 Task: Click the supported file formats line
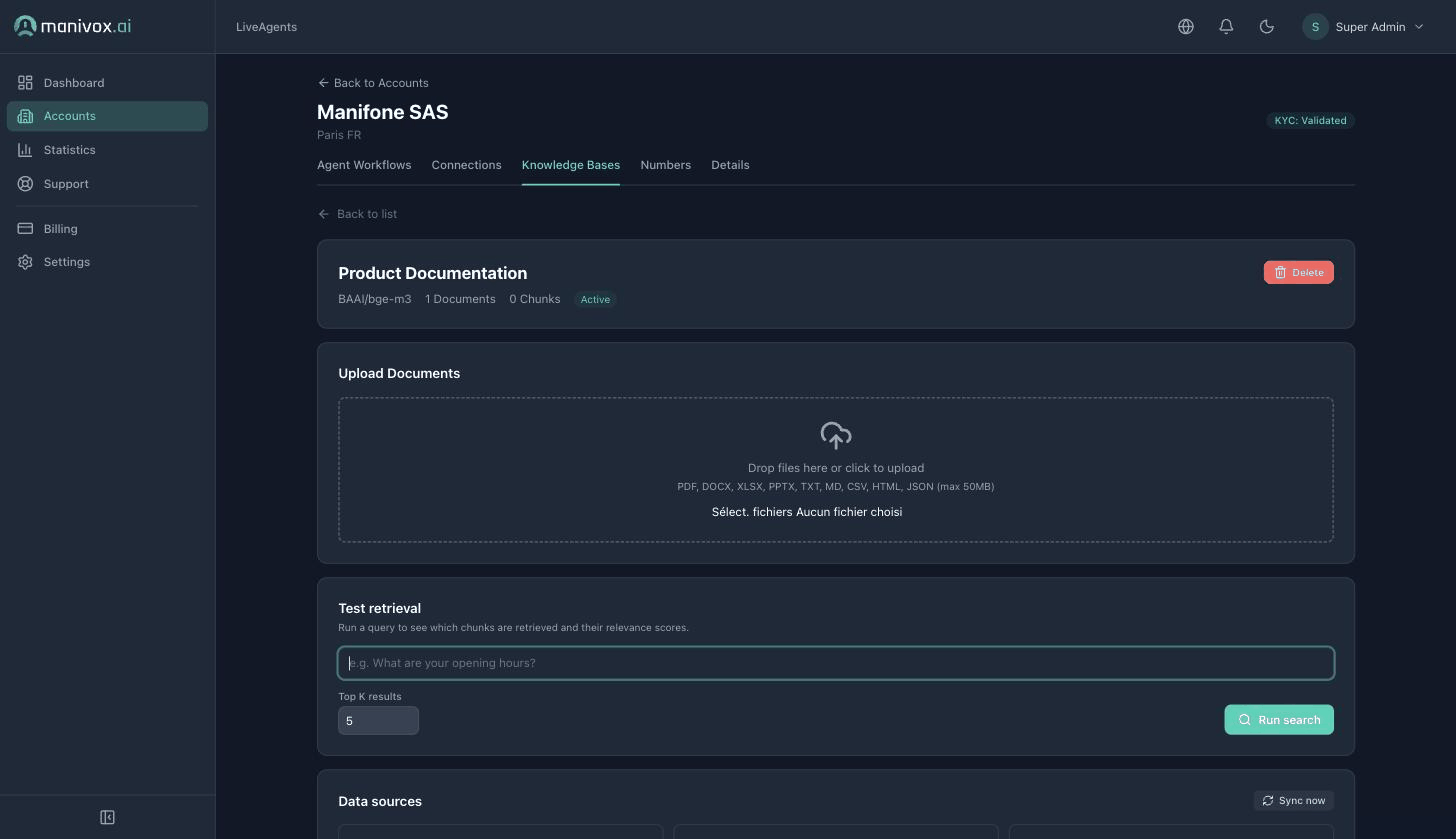[x=836, y=487]
